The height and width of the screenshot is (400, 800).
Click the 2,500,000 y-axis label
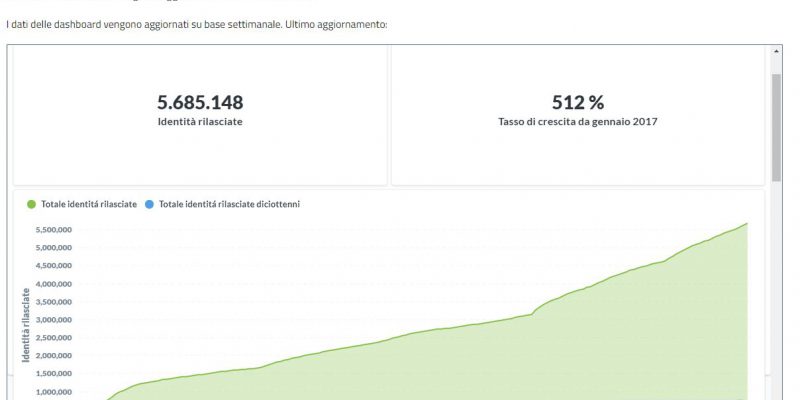coord(54,338)
